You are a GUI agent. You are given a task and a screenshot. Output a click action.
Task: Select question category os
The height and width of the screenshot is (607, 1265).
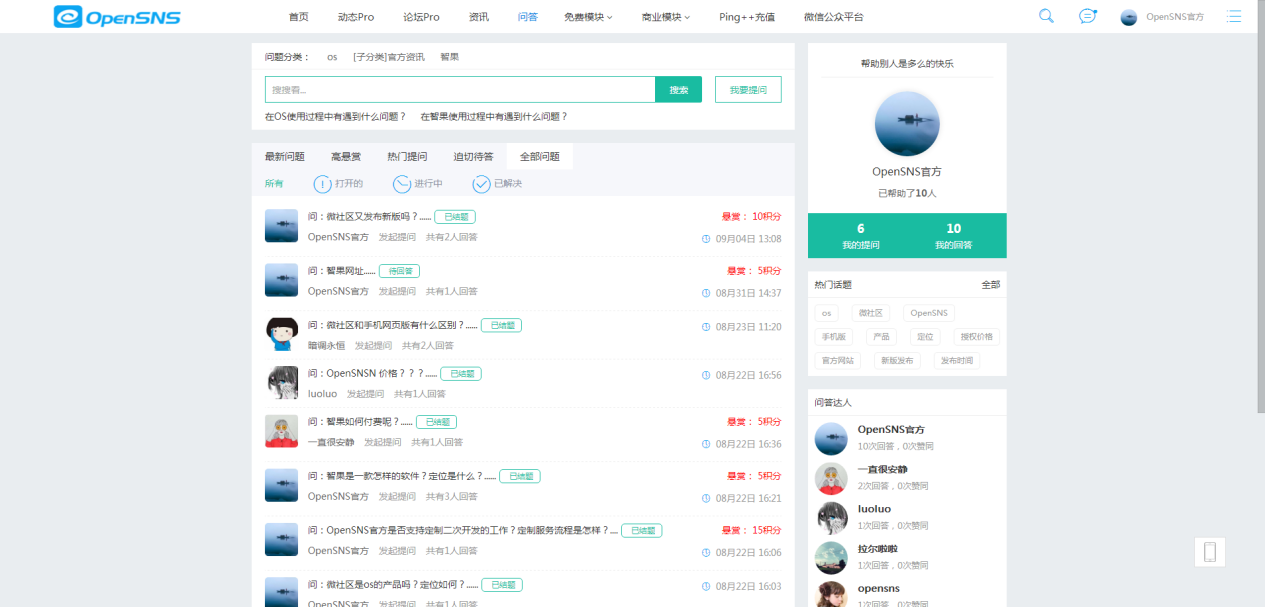[332, 57]
